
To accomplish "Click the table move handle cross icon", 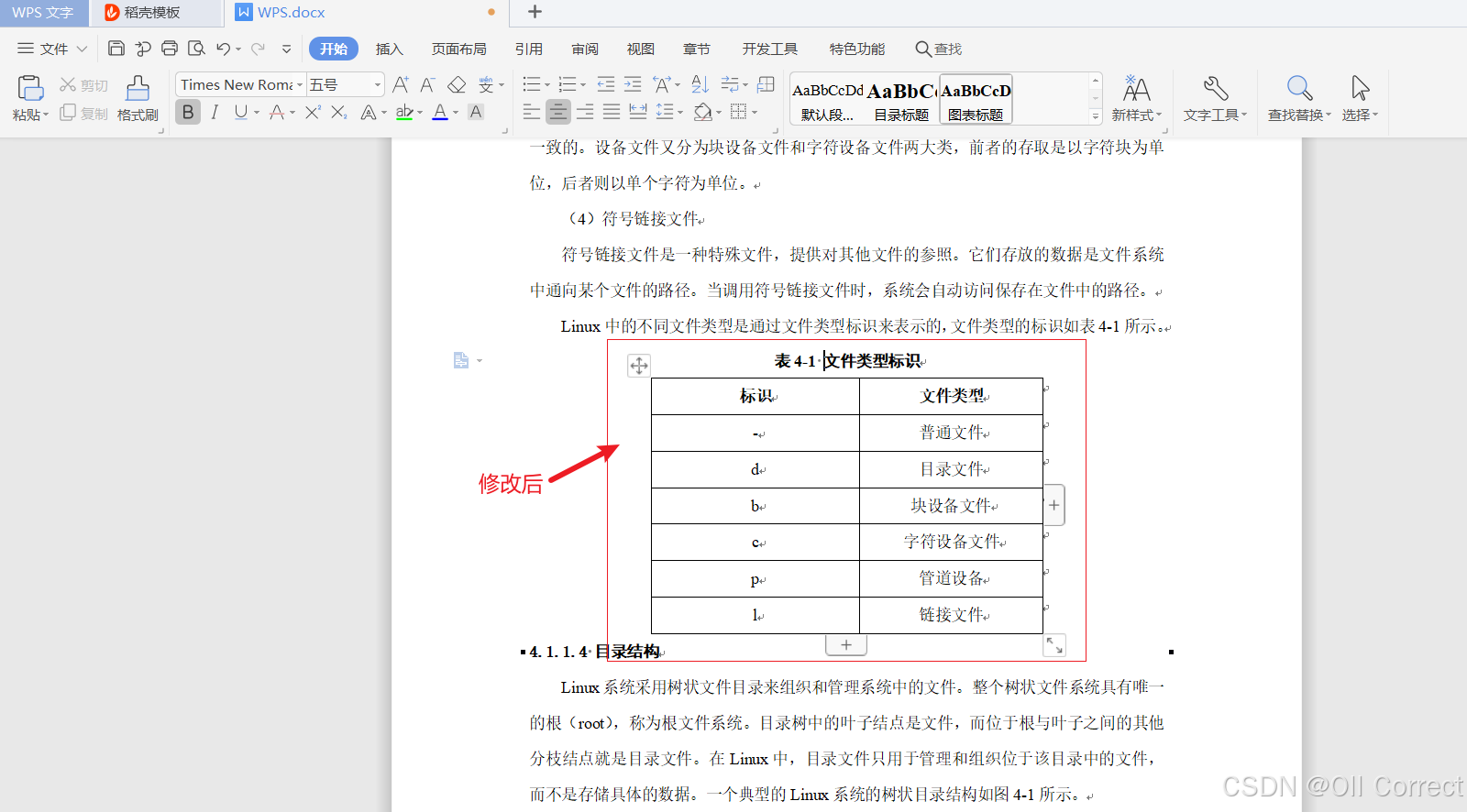I will [x=639, y=366].
